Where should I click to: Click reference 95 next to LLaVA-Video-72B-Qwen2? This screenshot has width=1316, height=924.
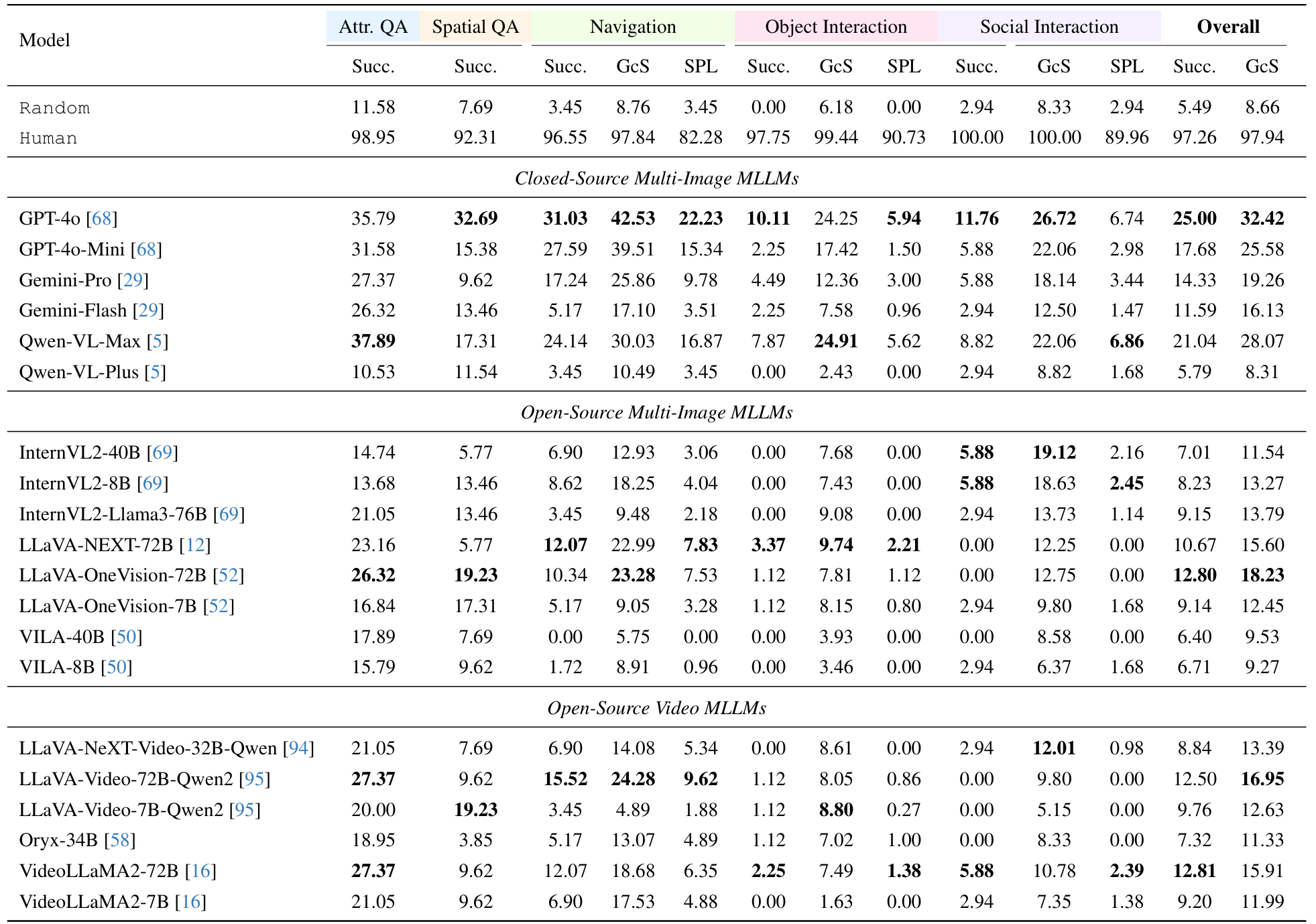(255, 779)
